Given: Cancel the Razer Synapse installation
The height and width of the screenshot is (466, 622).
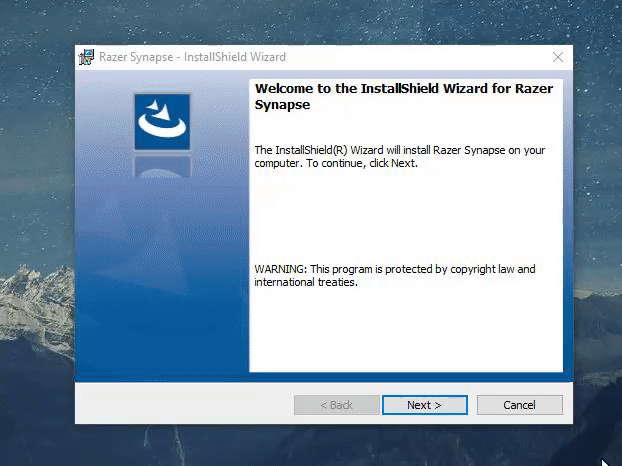Looking at the screenshot, I should click(520, 405).
